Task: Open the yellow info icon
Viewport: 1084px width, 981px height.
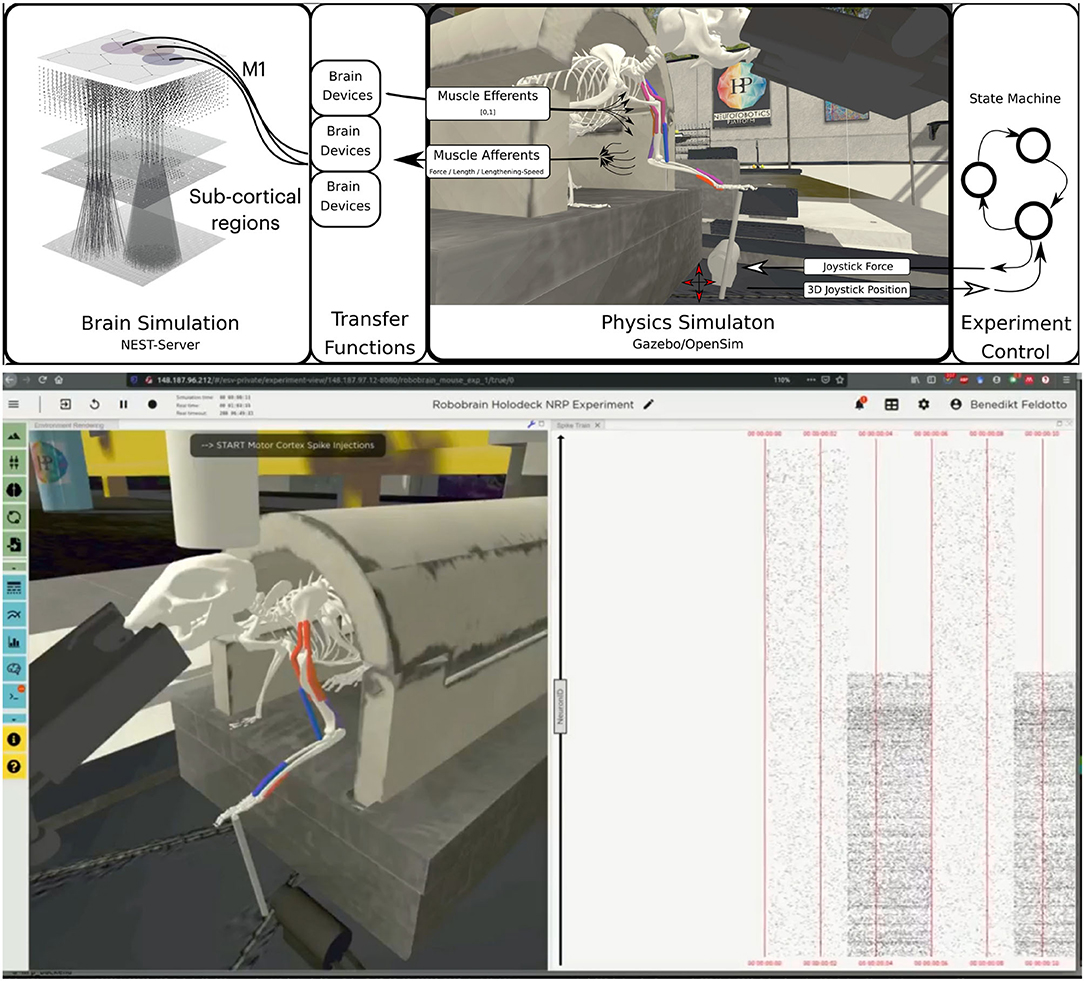Action: [x=14, y=739]
